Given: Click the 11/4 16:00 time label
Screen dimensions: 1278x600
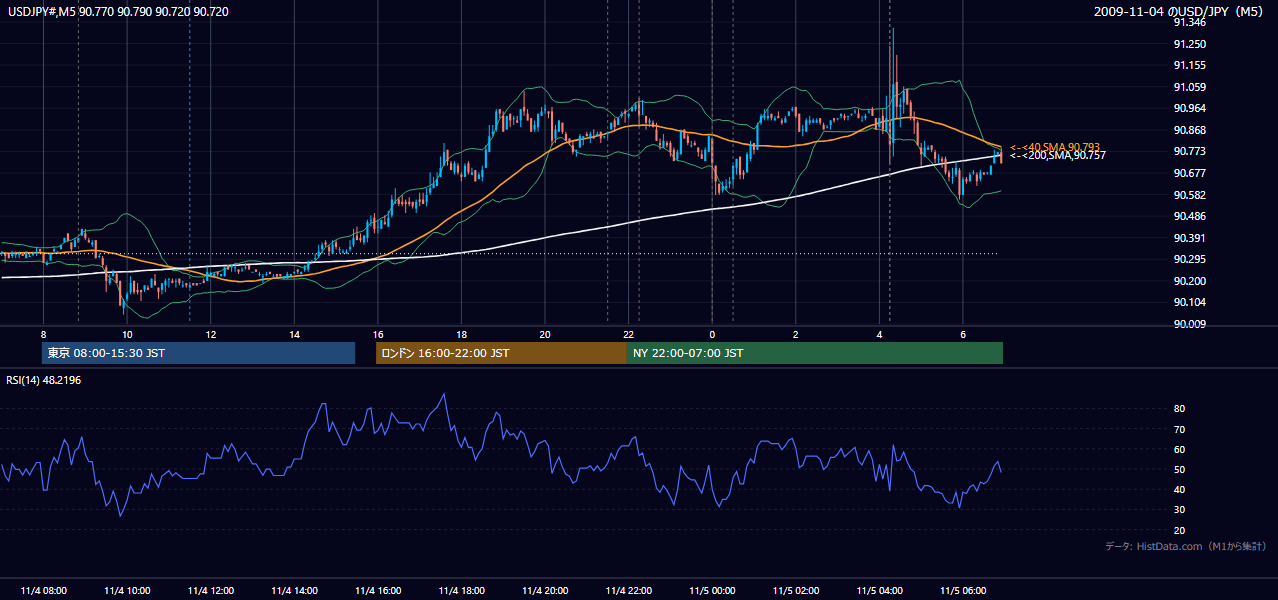Looking at the screenshot, I should point(378,591).
